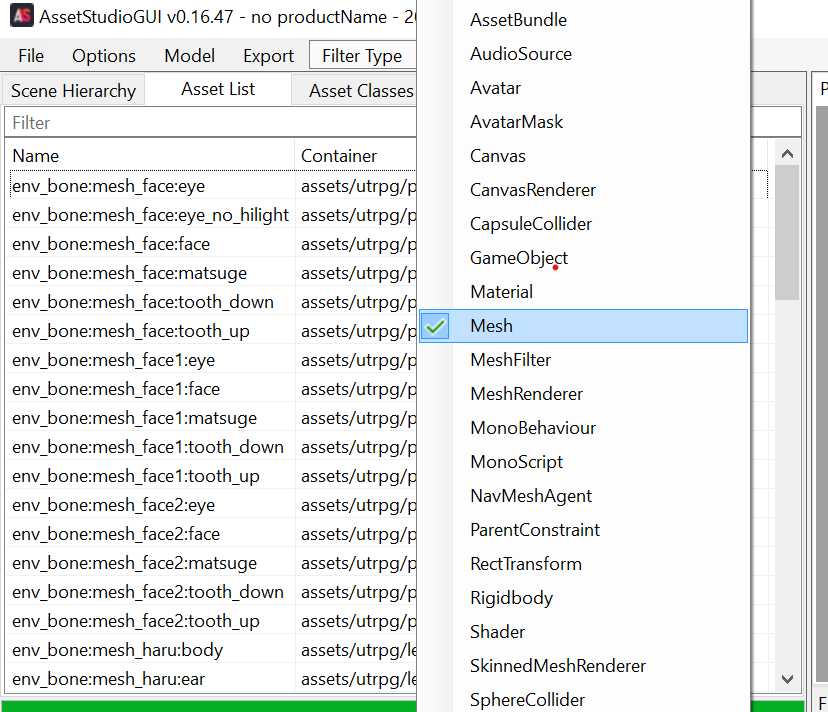Switch to Asset Classes tab
The height and width of the screenshot is (712, 828).
point(354,90)
